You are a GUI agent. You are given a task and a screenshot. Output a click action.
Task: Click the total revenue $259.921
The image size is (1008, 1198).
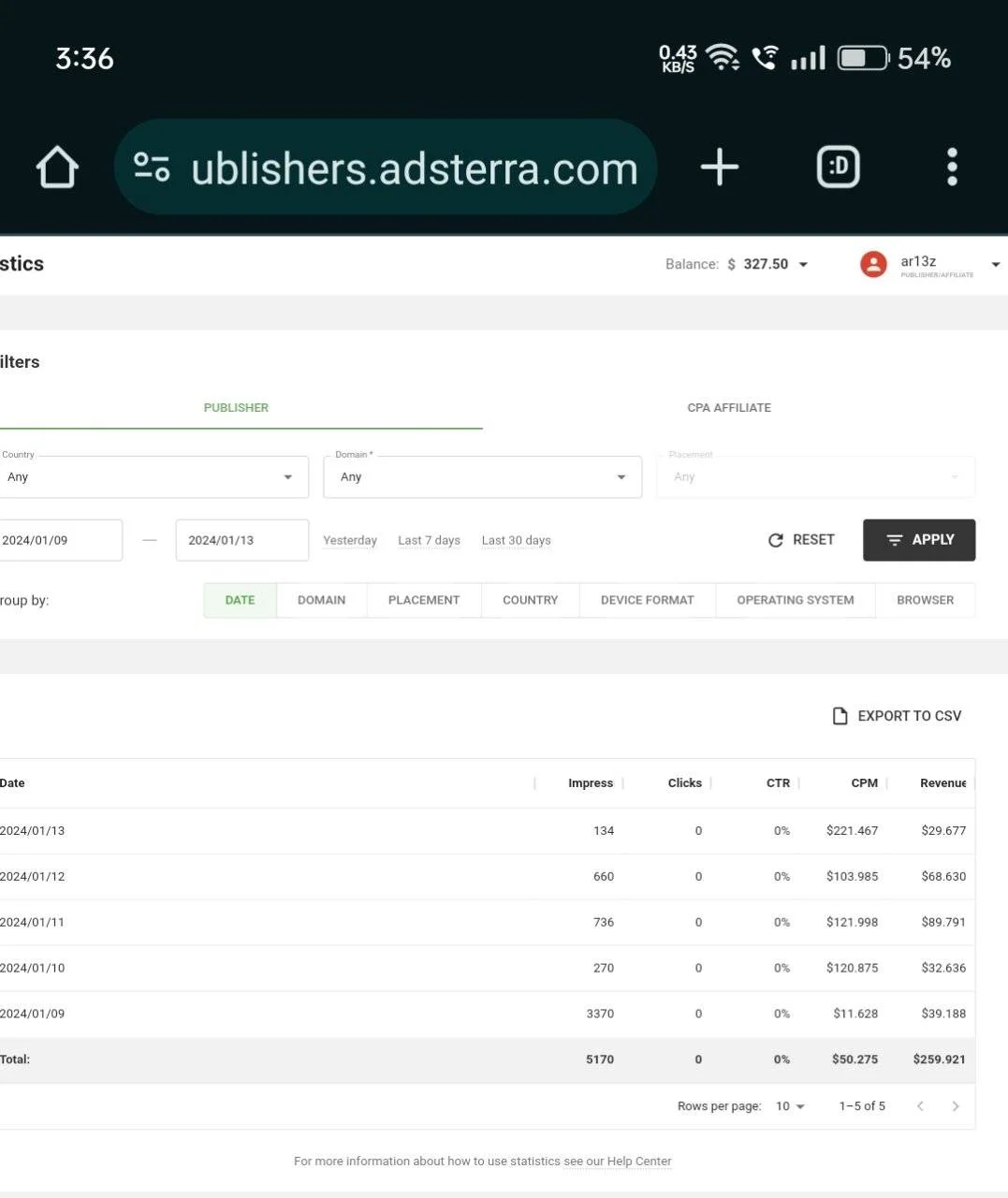pos(939,1060)
